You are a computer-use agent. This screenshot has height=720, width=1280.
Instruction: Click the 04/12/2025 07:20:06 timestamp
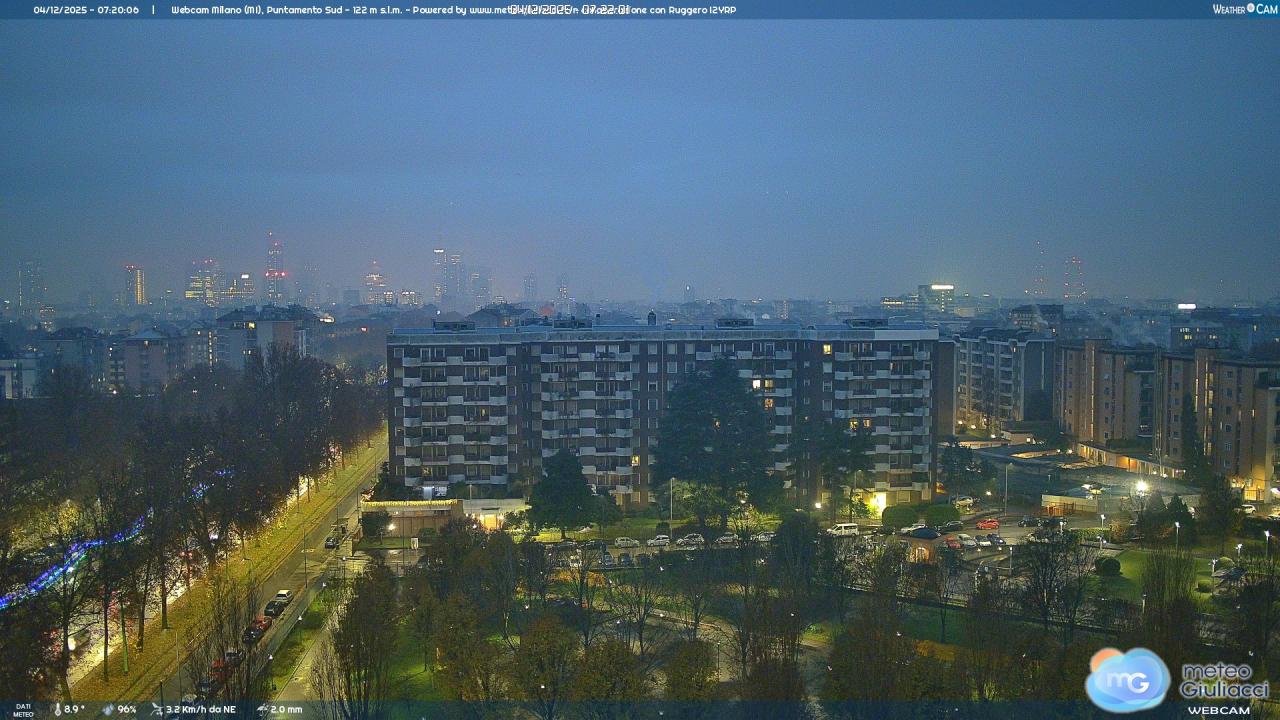click(x=86, y=9)
